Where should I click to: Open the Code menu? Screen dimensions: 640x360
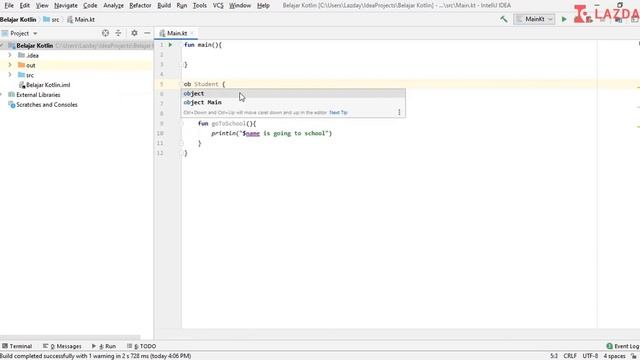pyautogui.click(x=90, y=5)
